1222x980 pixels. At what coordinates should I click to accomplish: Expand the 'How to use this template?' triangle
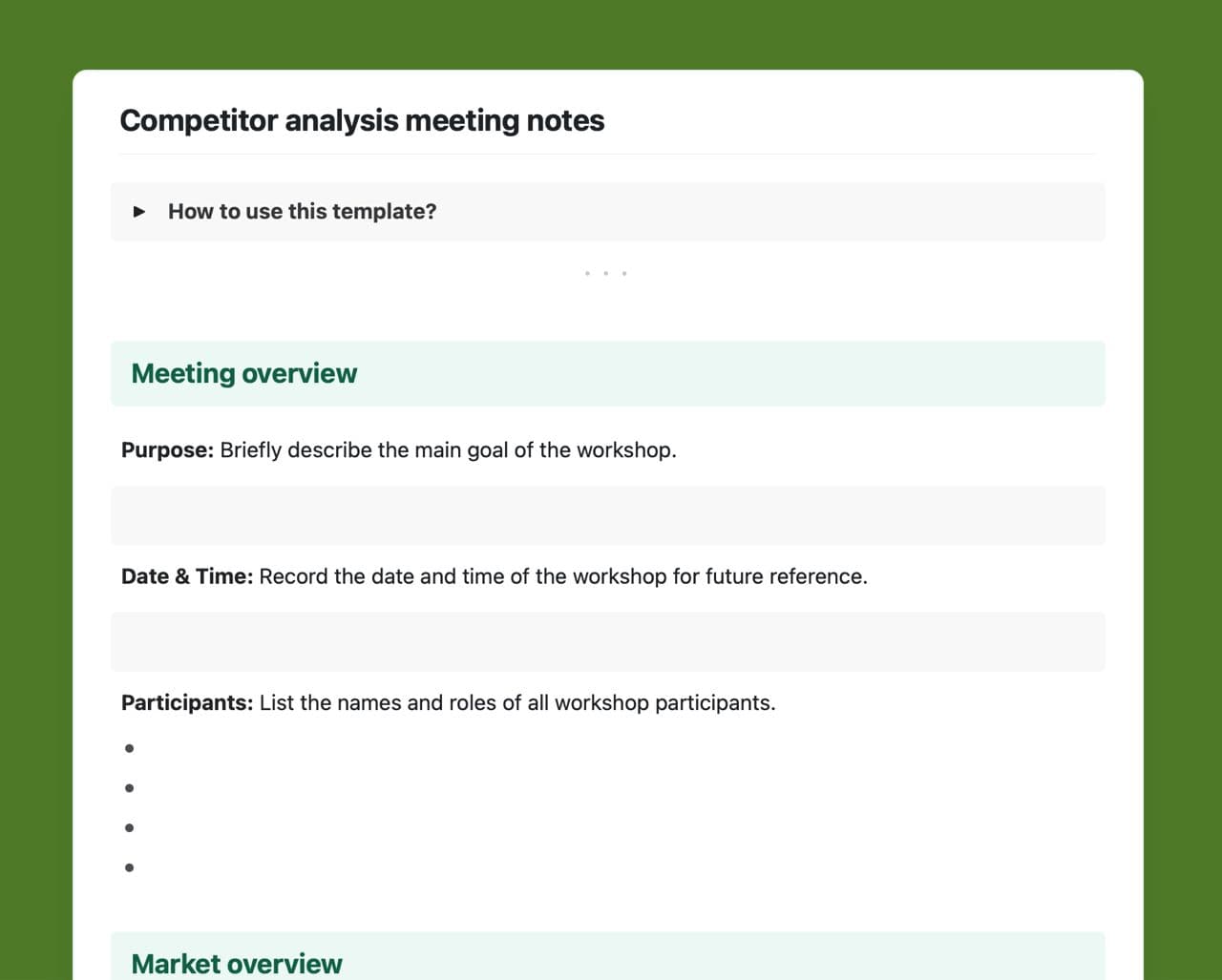[x=139, y=212]
